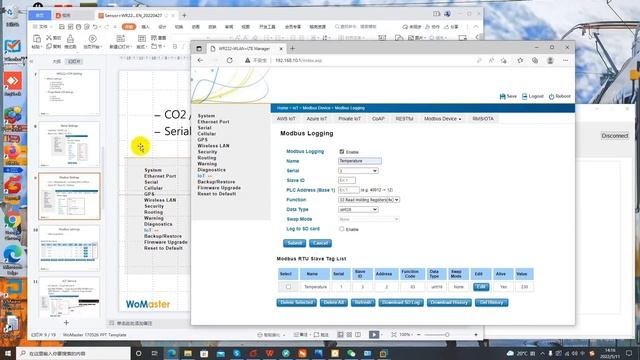
Task: Toggle Modbus Logging Enable checkbox
Action: 342,151
